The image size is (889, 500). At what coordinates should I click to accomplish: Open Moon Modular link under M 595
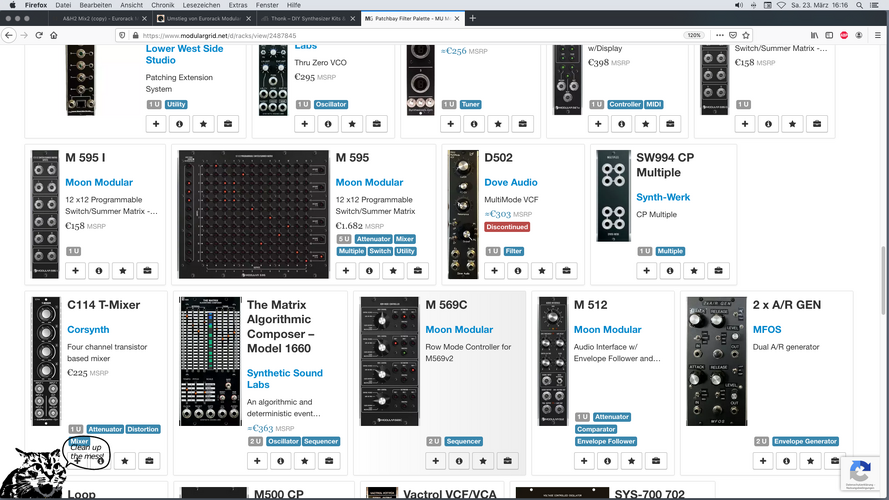[369, 183]
